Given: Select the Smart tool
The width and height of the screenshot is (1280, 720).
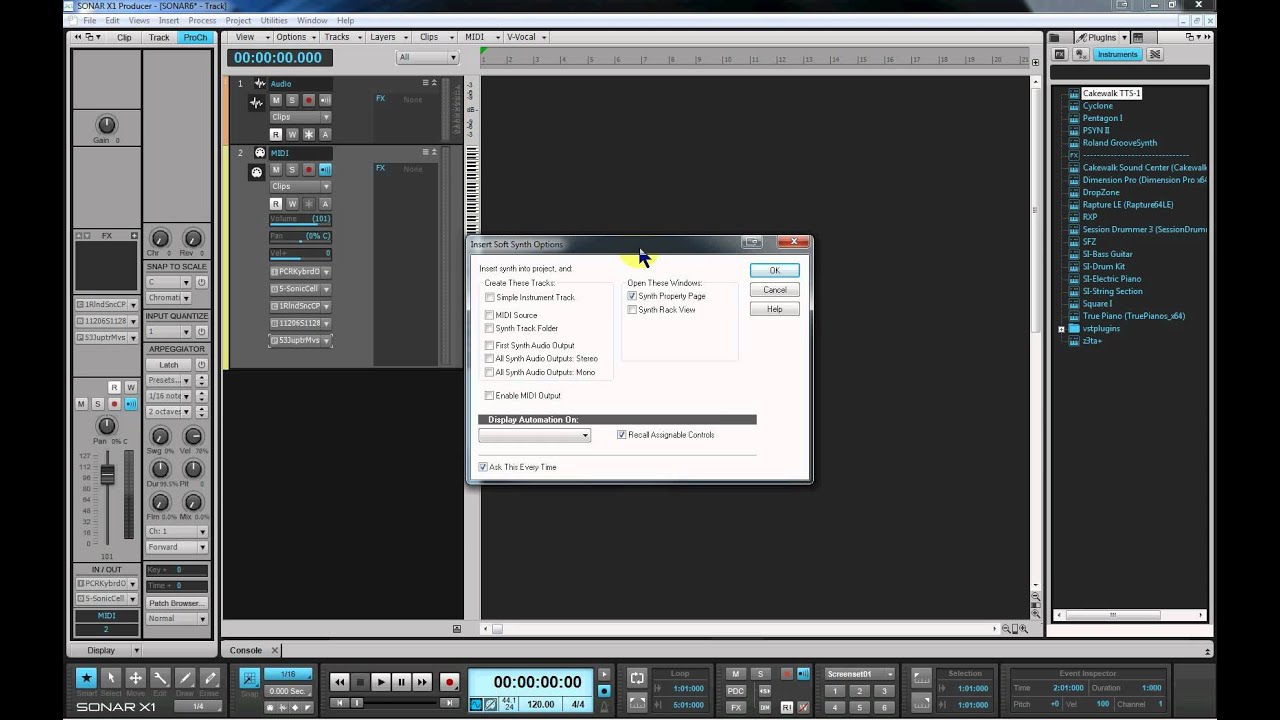Looking at the screenshot, I should click(87, 678).
